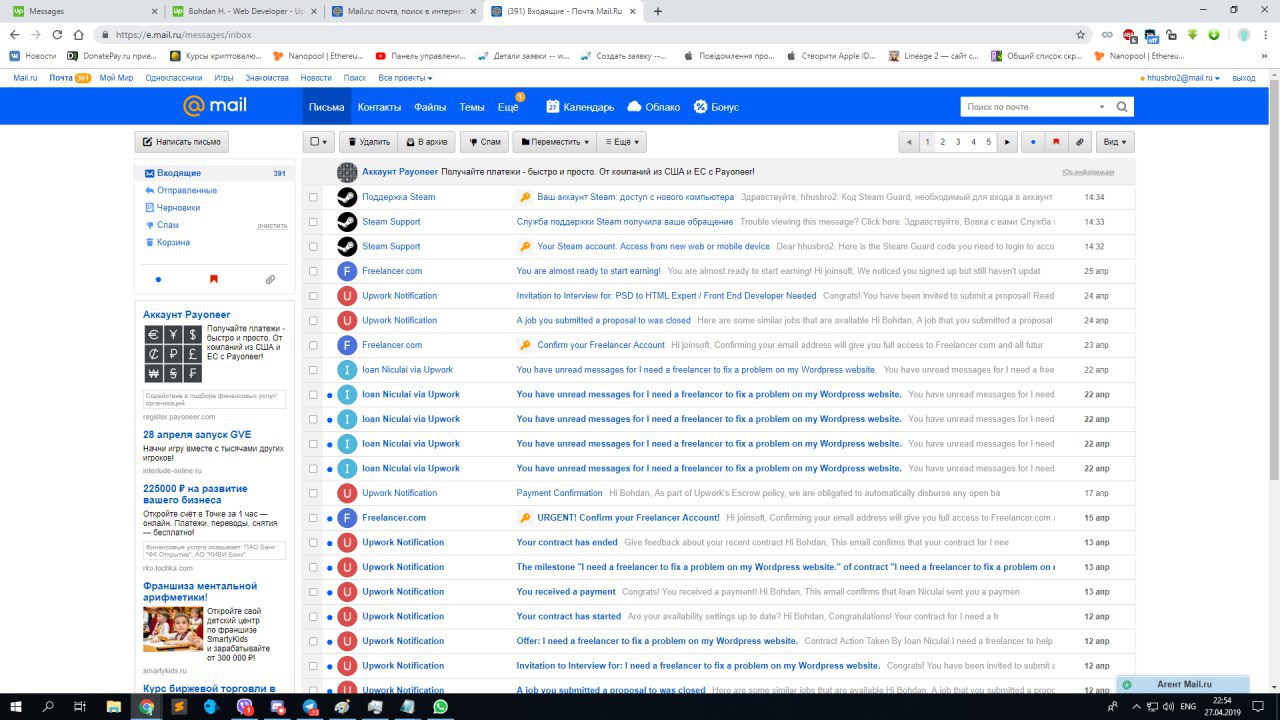Click the очистить link beside the Спам folder
Viewport: 1280px width, 720px height.
[x=272, y=226]
